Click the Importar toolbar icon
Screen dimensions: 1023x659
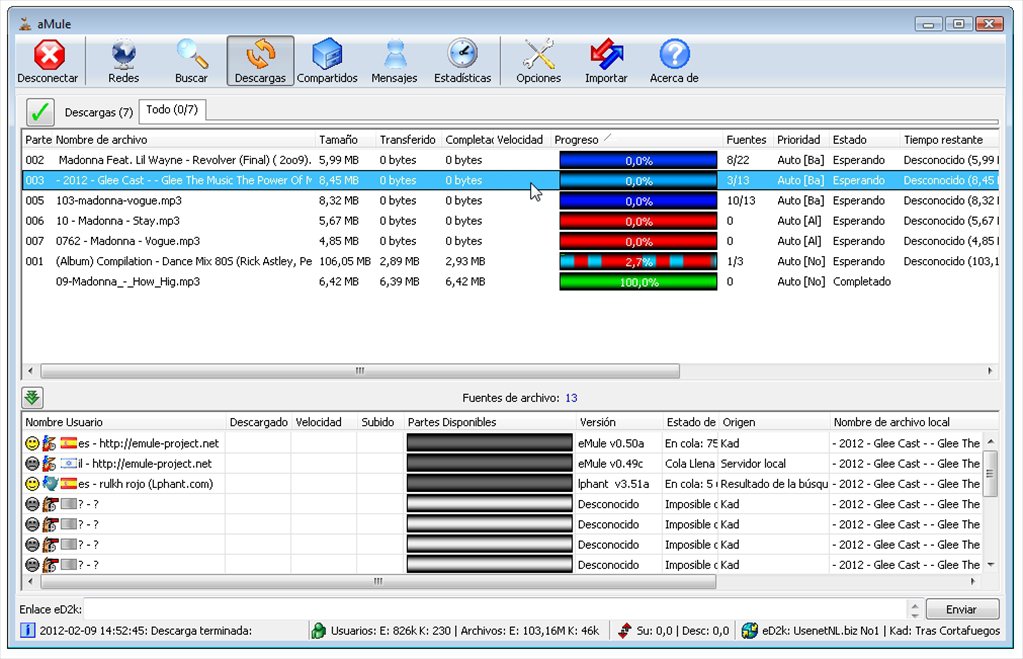[x=606, y=60]
